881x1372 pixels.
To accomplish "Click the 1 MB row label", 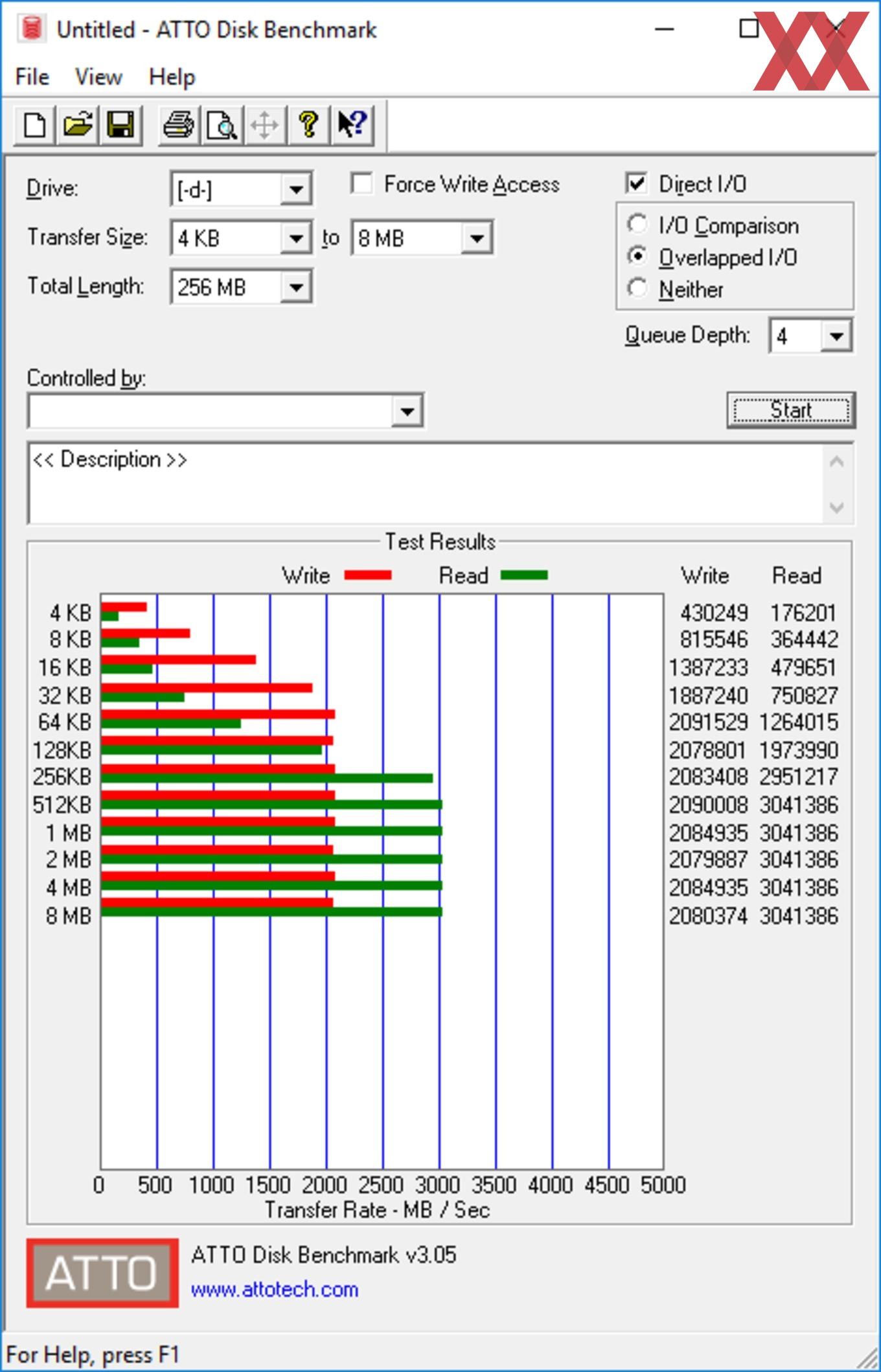I will pyautogui.click(x=69, y=833).
